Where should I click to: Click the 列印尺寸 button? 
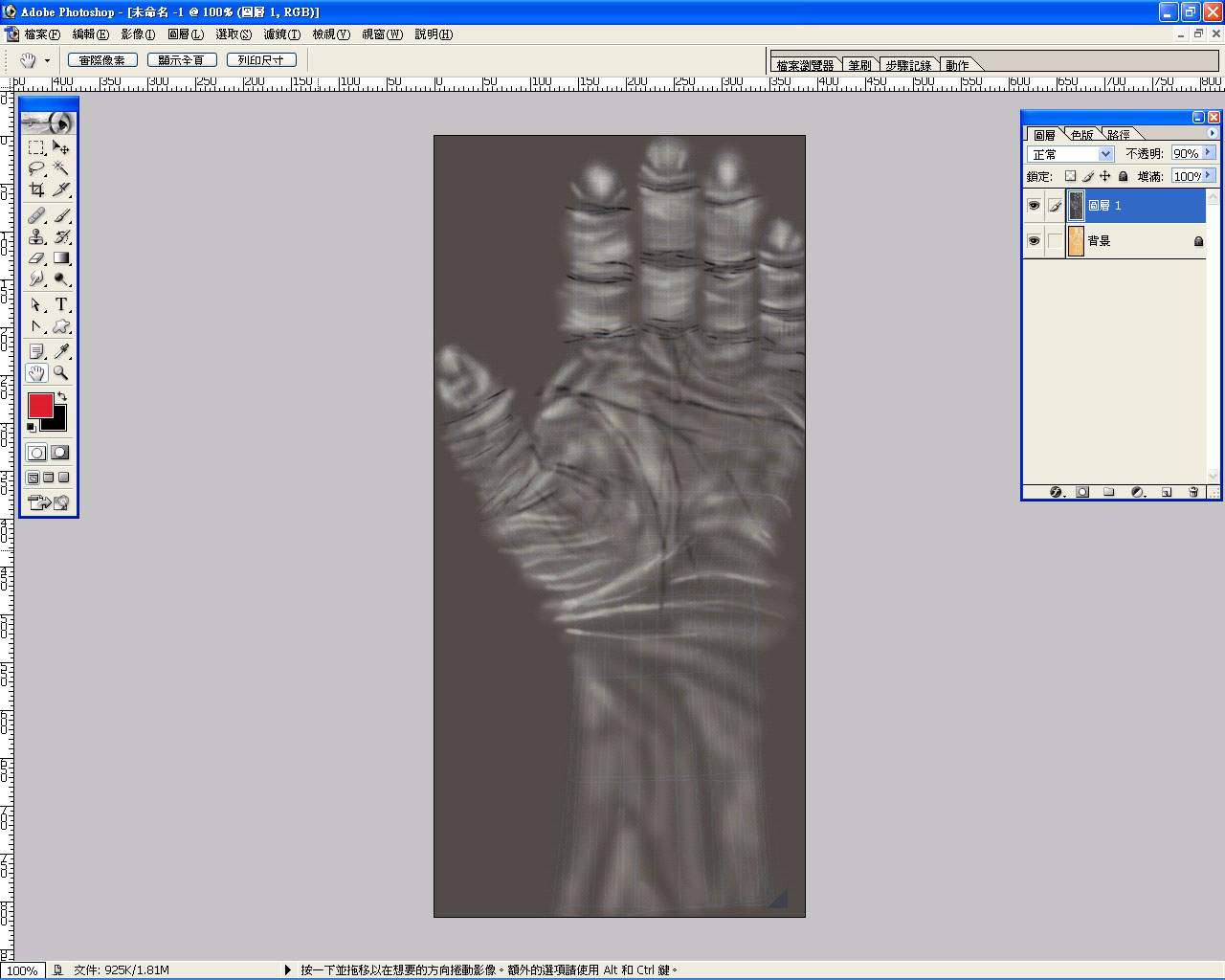click(x=261, y=60)
